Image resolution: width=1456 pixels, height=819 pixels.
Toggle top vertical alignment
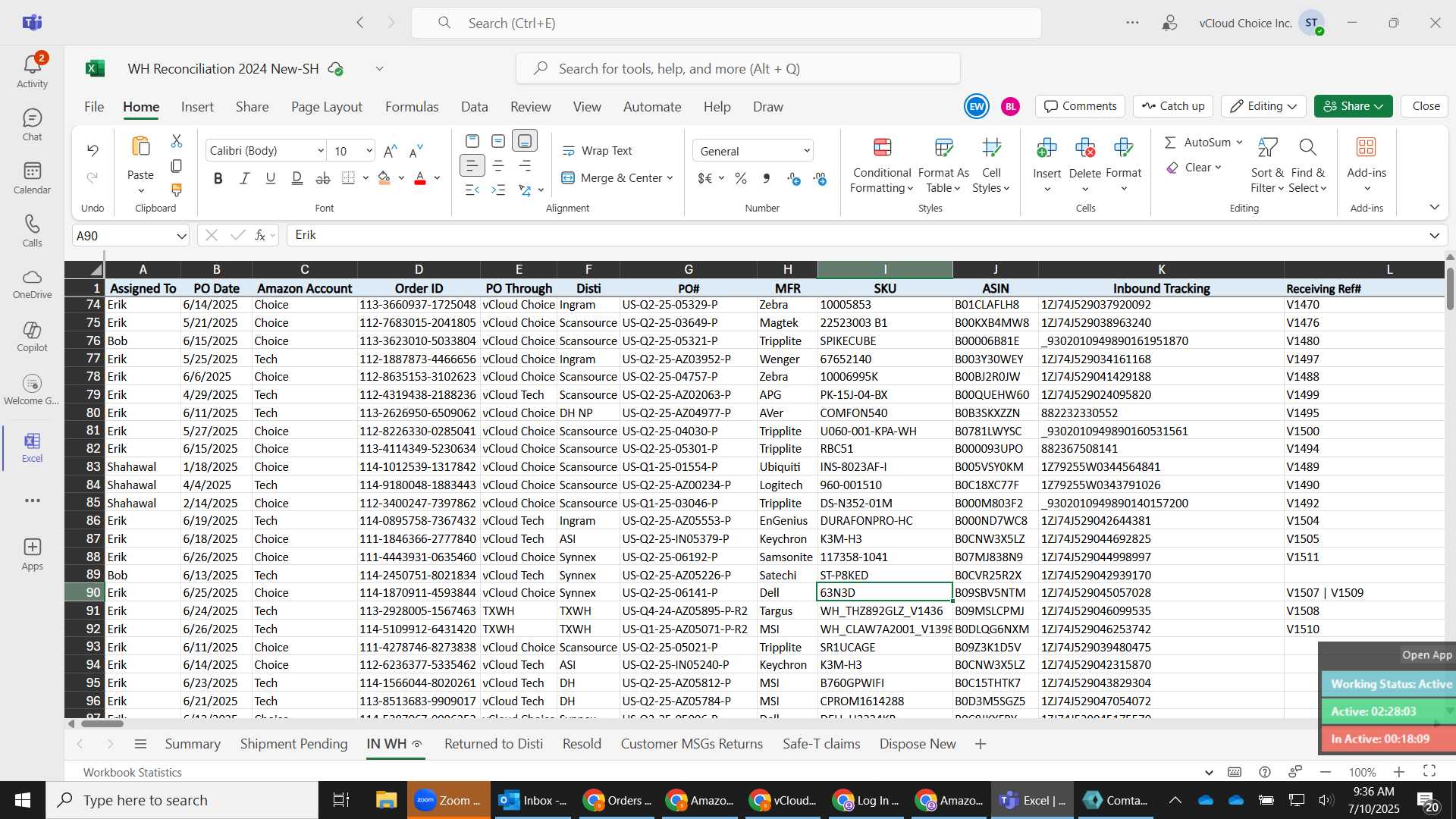coord(472,141)
